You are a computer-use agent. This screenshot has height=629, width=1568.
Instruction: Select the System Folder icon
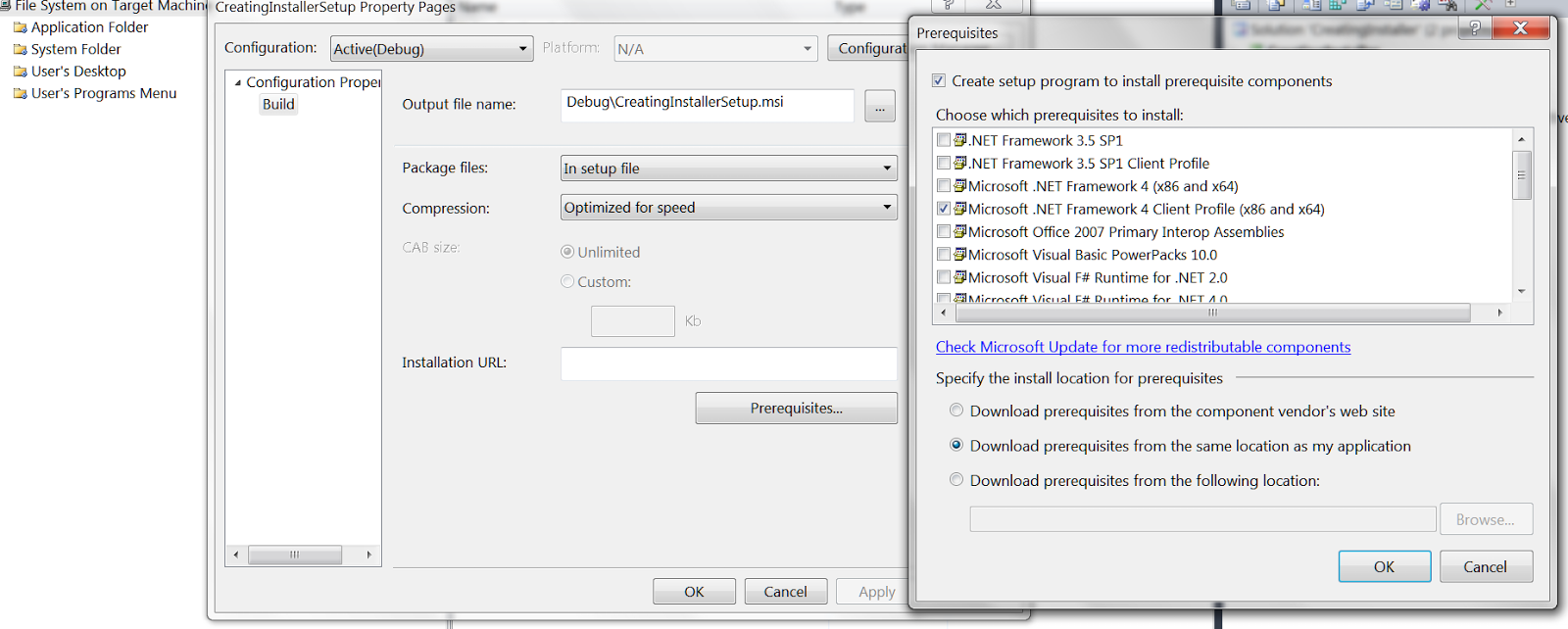tap(20, 49)
